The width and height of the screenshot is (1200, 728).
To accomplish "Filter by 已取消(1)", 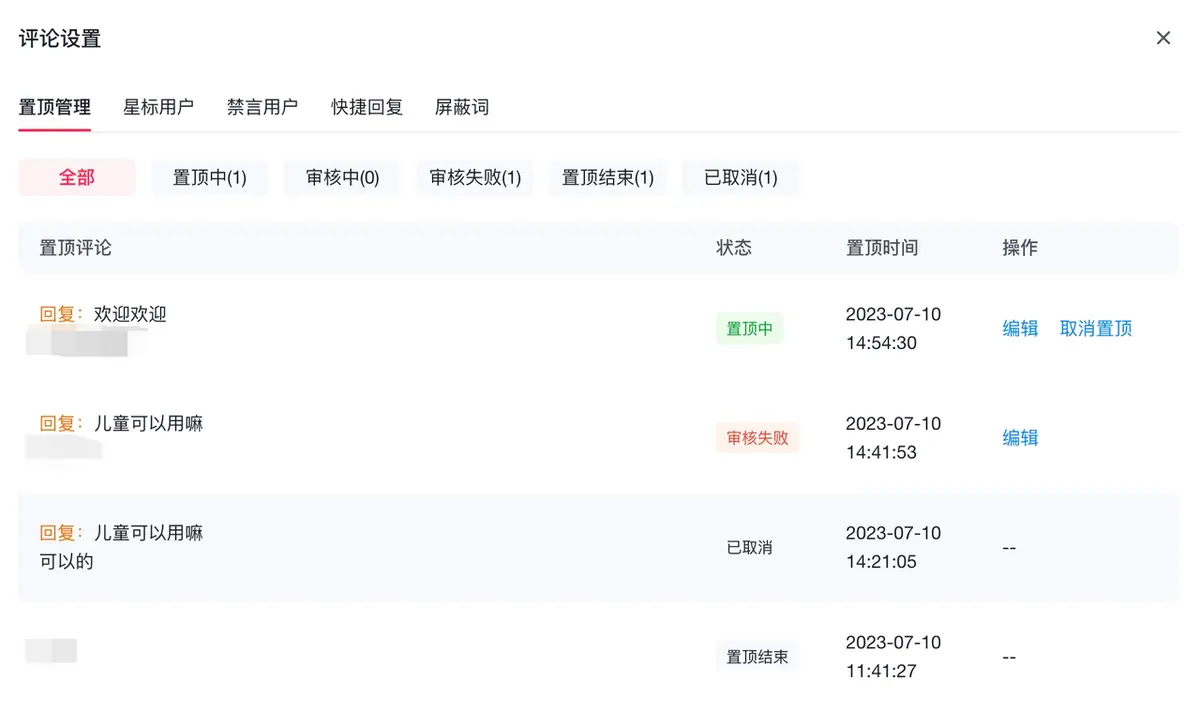I will (740, 177).
